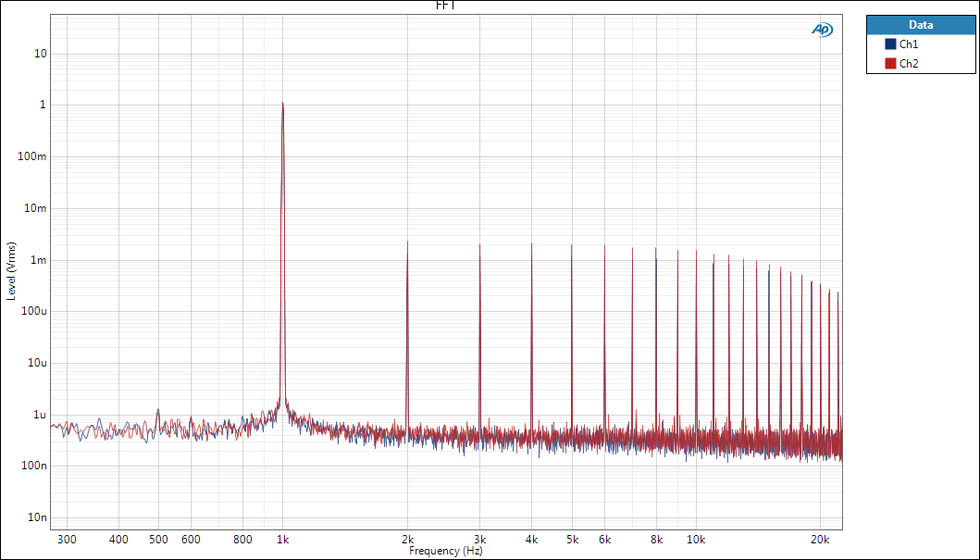Select the Ch1 label in the legend
The height and width of the screenshot is (560, 980).
coord(909,45)
